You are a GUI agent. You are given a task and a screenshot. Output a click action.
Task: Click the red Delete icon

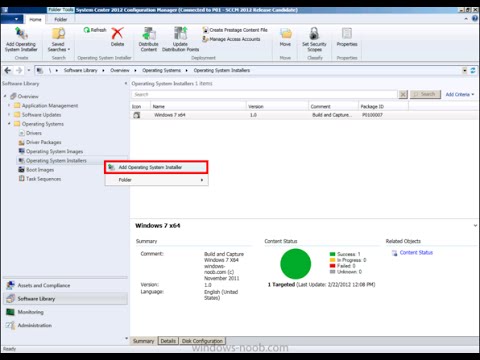pyautogui.click(x=117, y=33)
